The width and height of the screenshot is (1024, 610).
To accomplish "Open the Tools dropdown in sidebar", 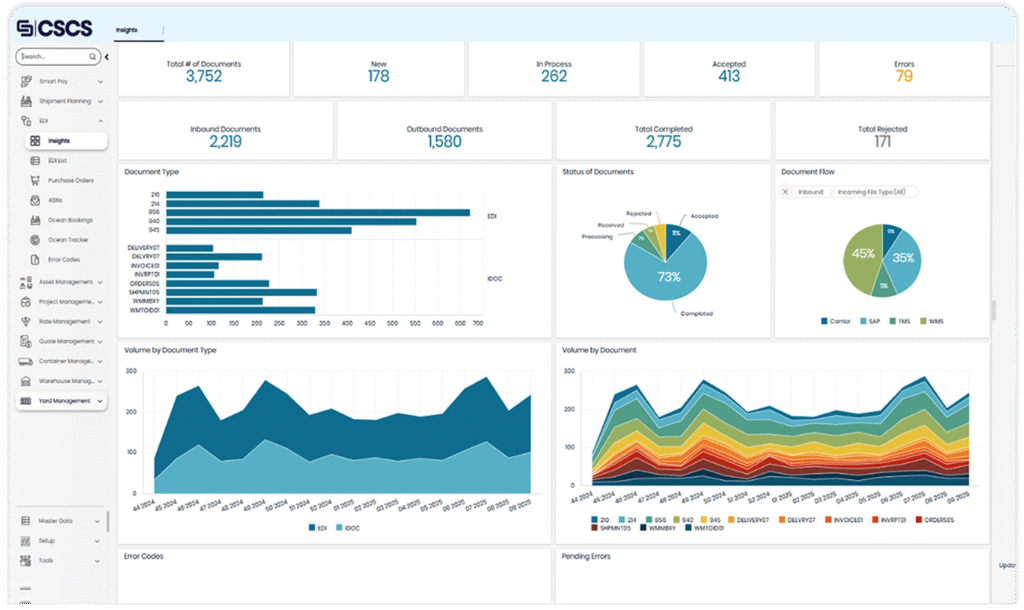I will pos(60,561).
